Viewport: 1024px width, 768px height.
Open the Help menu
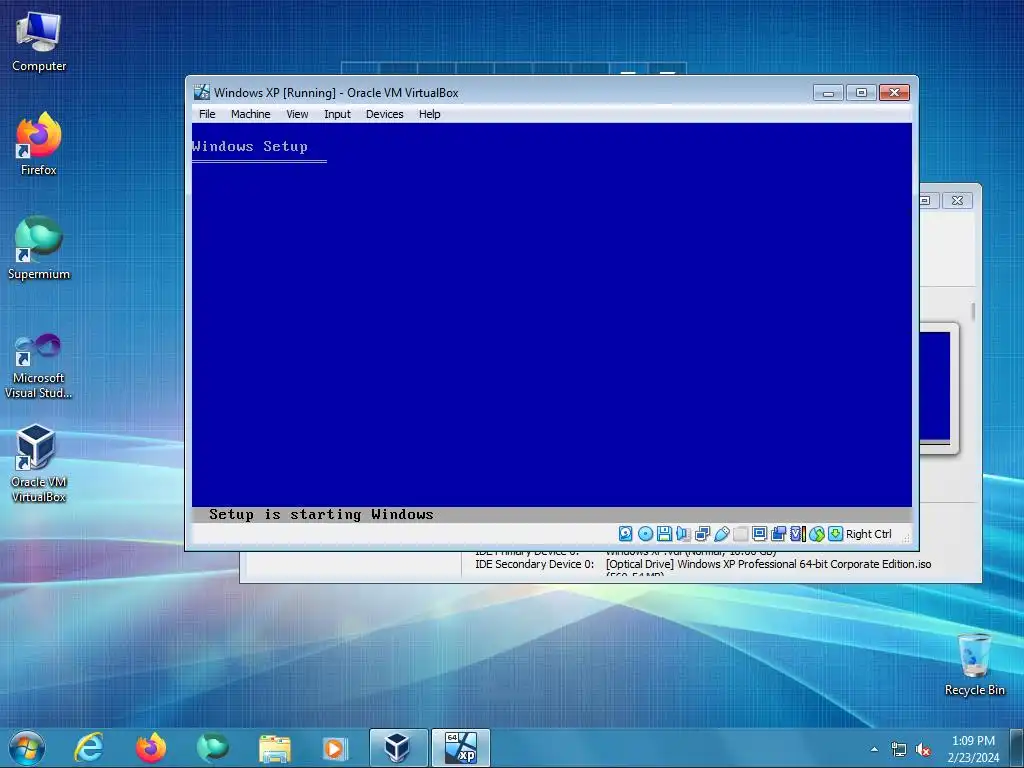(x=430, y=114)
